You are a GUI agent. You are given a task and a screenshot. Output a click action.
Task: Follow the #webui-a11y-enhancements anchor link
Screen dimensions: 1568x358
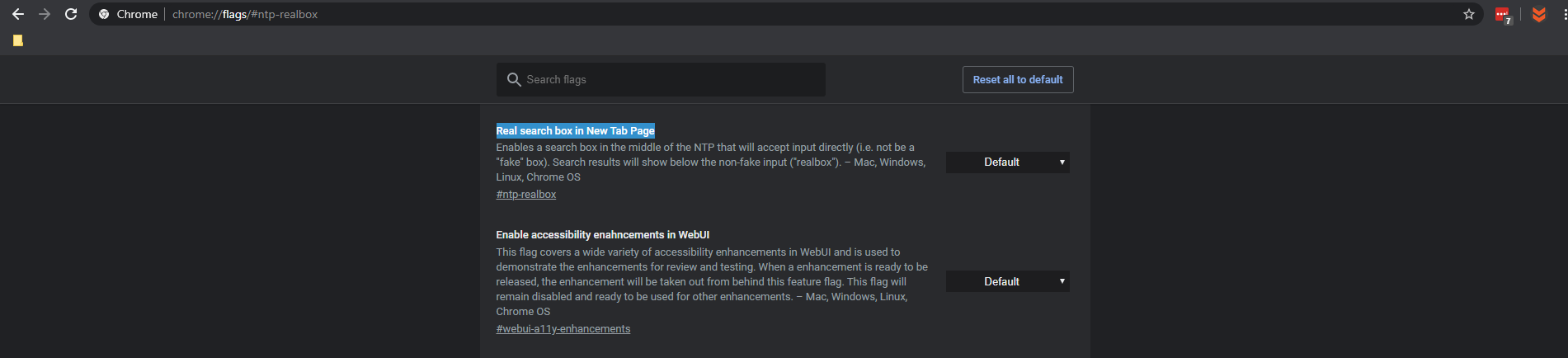[x=563, y=329]
